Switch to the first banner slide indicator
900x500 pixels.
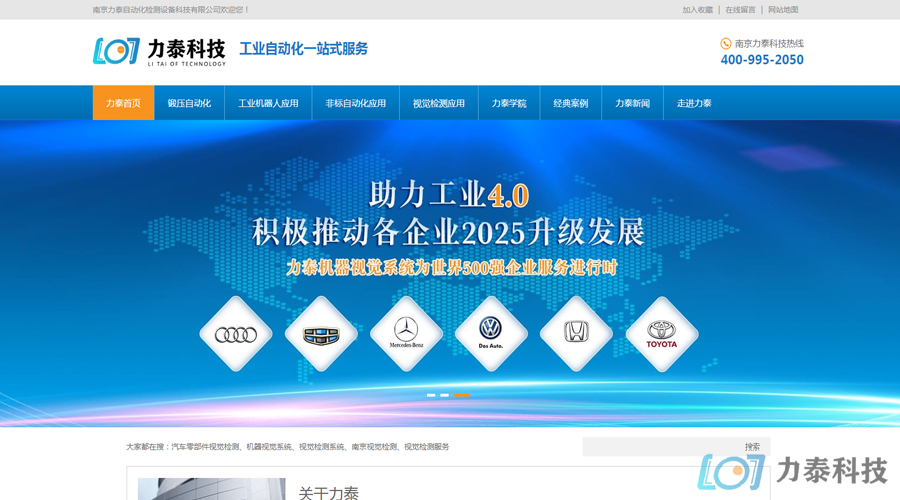click(x=431, y=395)
